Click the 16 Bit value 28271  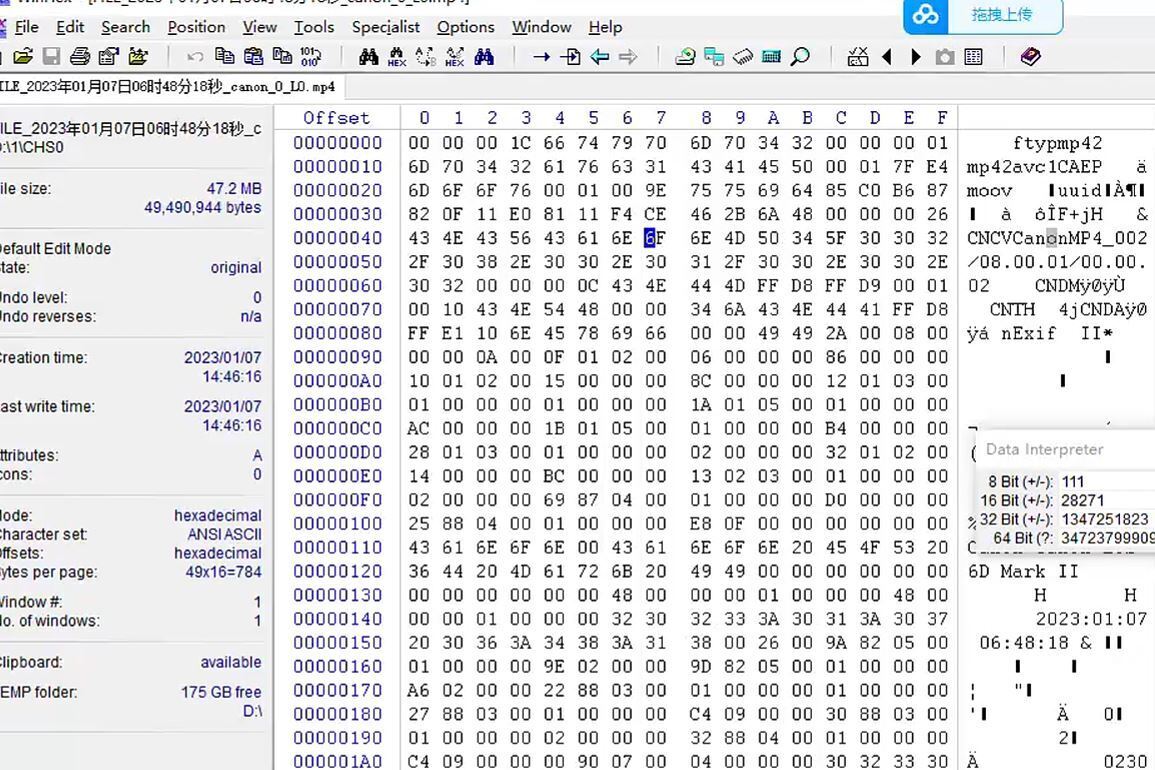point(1083,500)
